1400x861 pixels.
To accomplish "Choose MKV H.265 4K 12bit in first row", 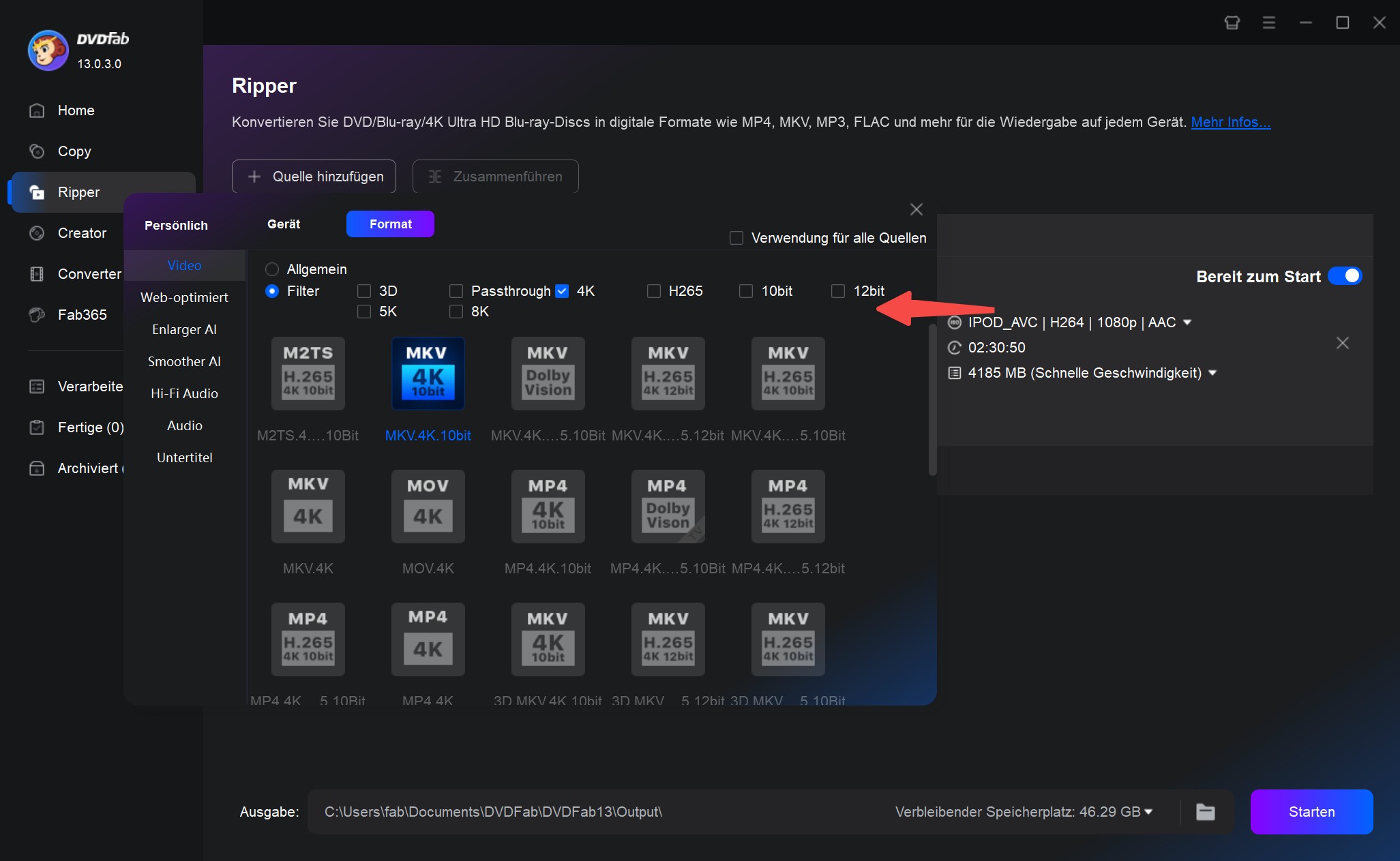I will 668,374.
